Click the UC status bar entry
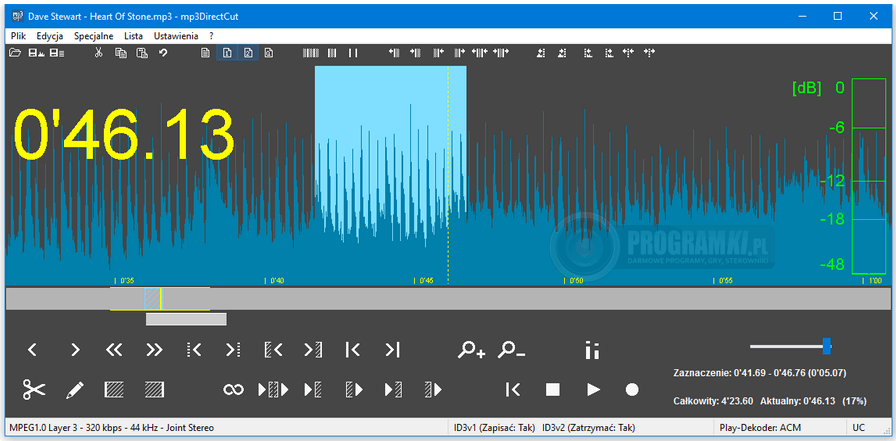 [x=859, y=427]
